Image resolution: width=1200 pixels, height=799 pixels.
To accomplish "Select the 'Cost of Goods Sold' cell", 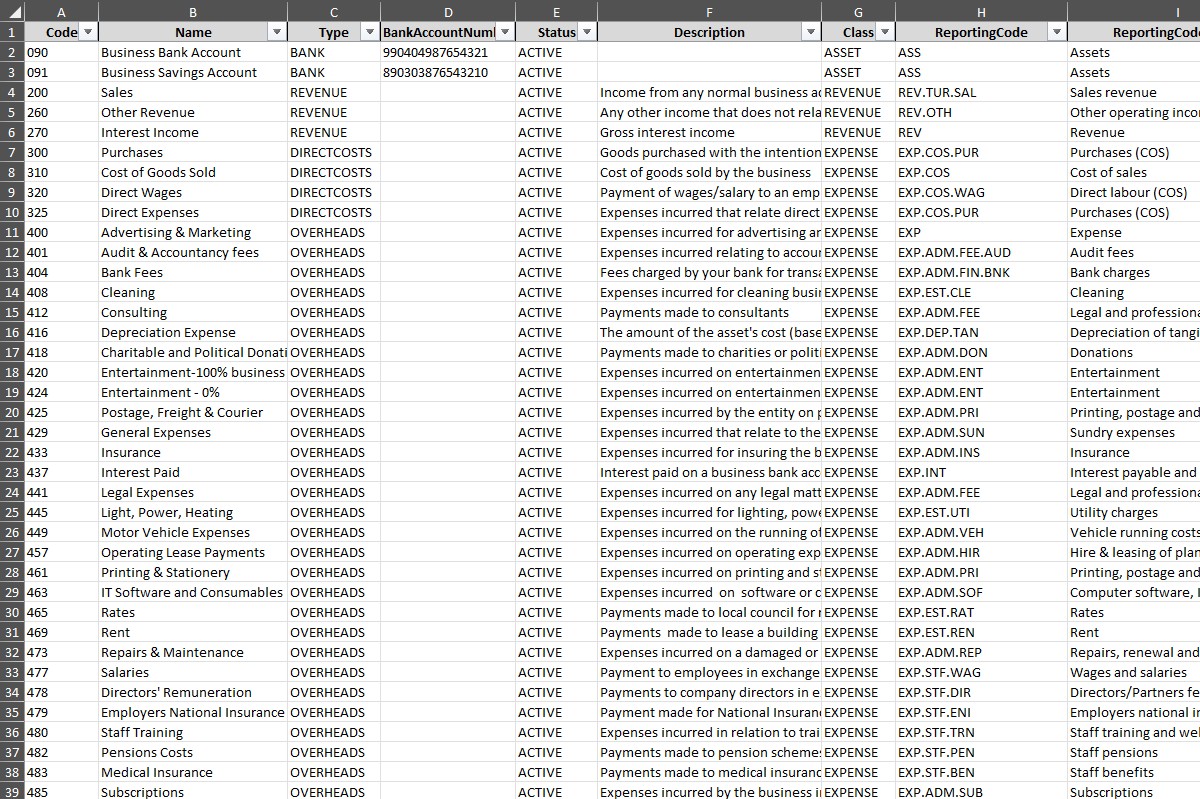I will coord(193,172).
